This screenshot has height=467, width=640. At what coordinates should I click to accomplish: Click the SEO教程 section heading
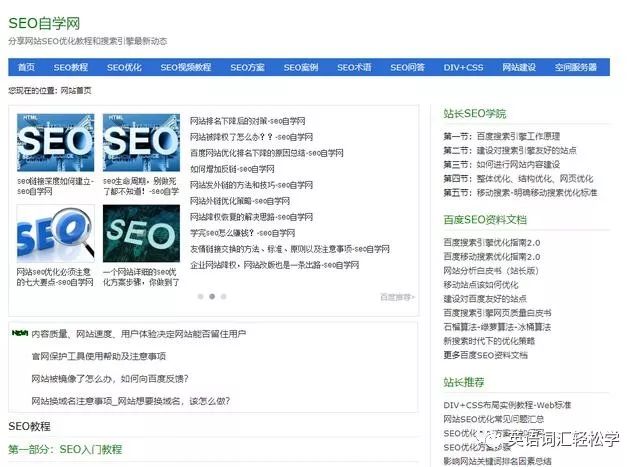pos(29,427)
